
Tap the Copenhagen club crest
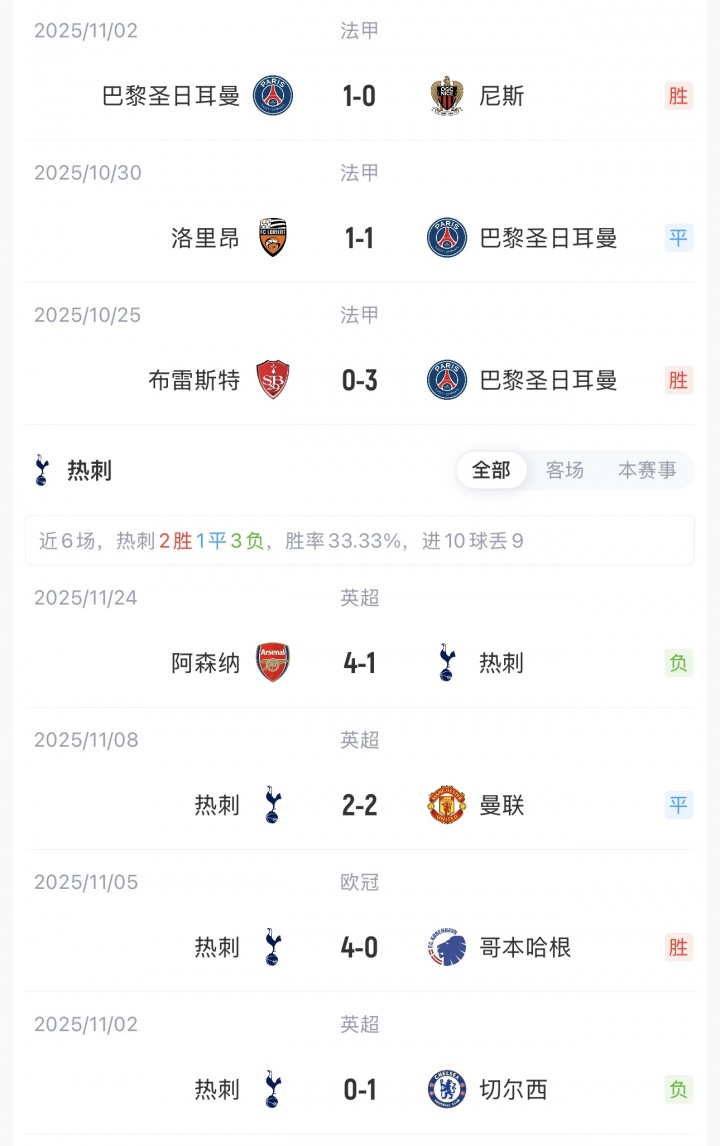(447, 947)
